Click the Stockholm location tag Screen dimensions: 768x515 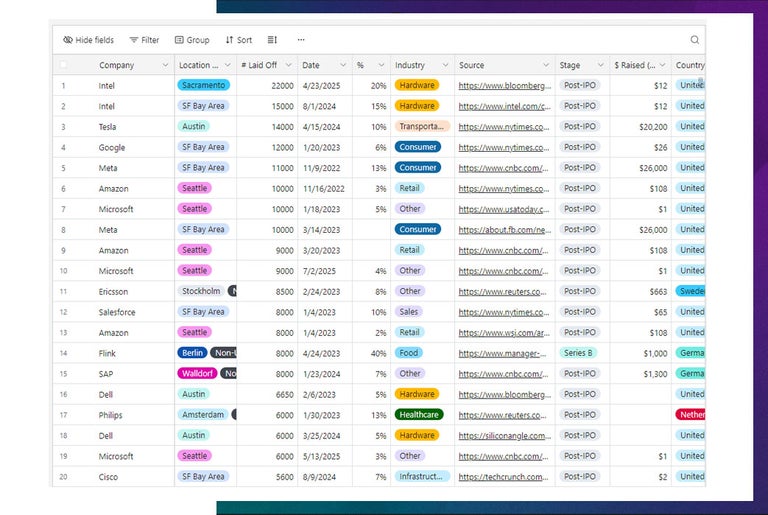[201, 291]
